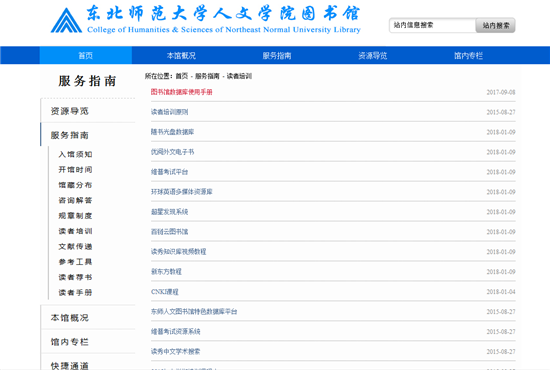The image size is (550, 370).
Task: Open the 服务指南 item in the top navigation
Action: (277, 55)
